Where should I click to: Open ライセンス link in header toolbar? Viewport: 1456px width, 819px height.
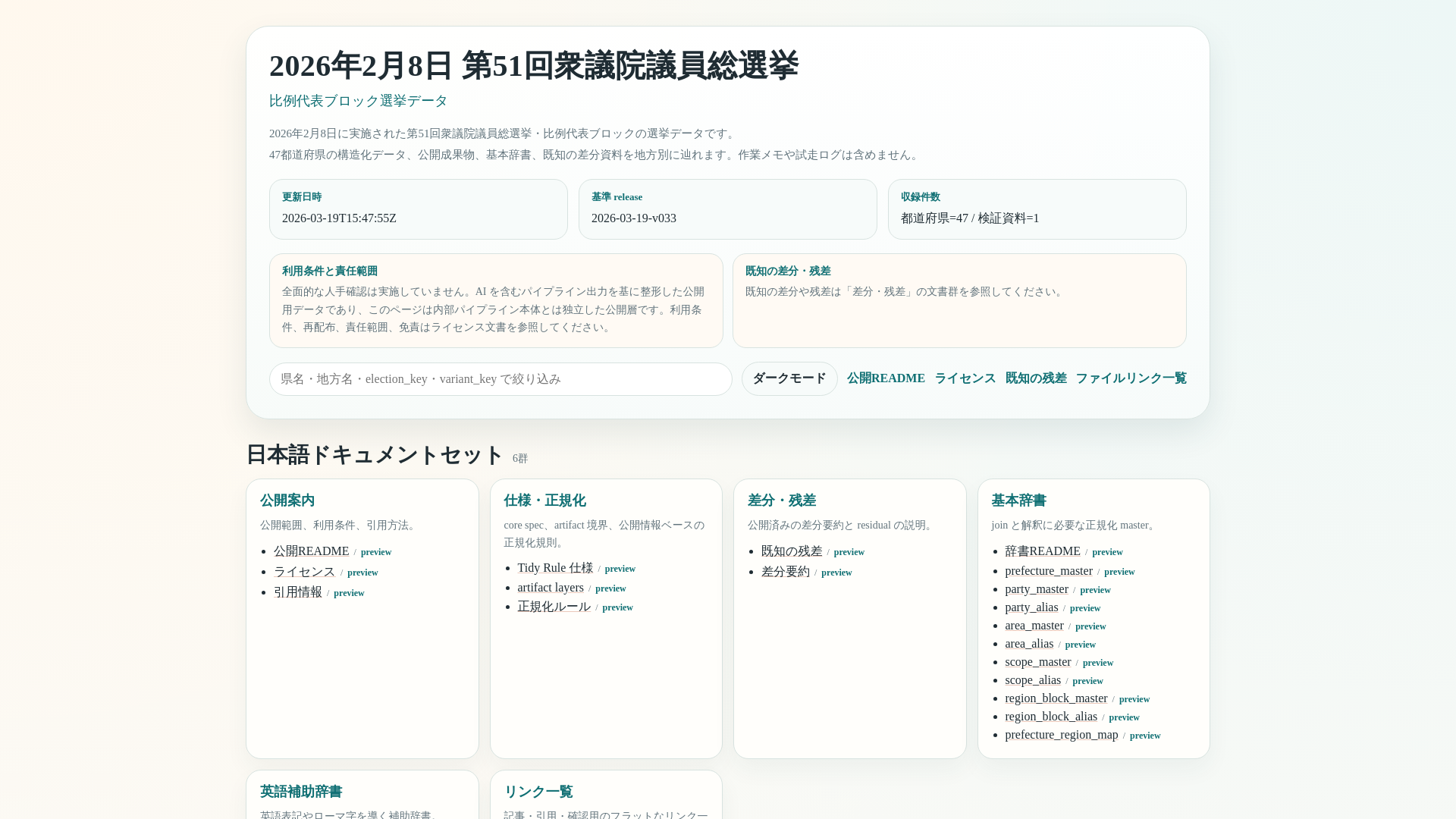pos(965,378)
